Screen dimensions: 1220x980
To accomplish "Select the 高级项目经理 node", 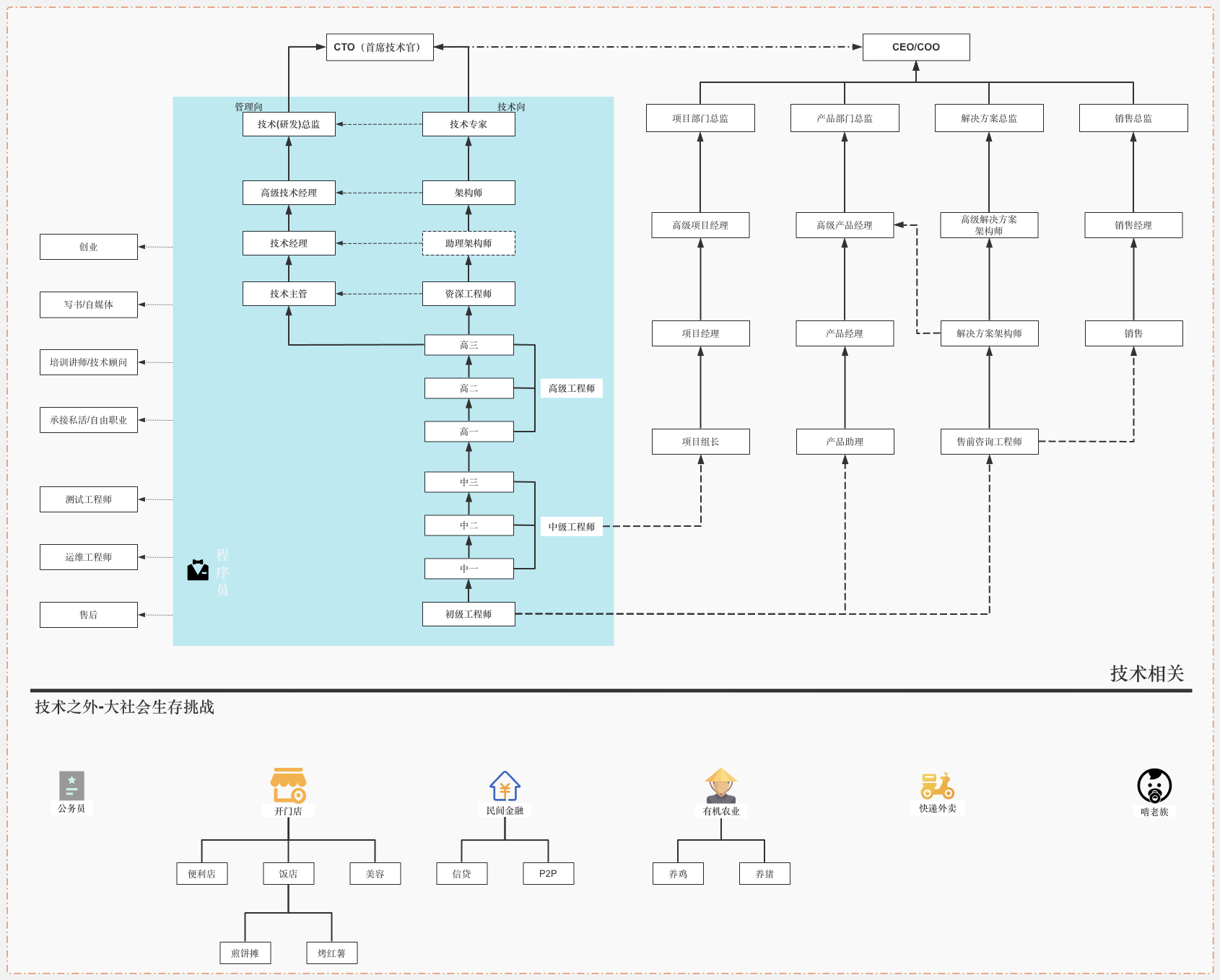I will point(700,225).
